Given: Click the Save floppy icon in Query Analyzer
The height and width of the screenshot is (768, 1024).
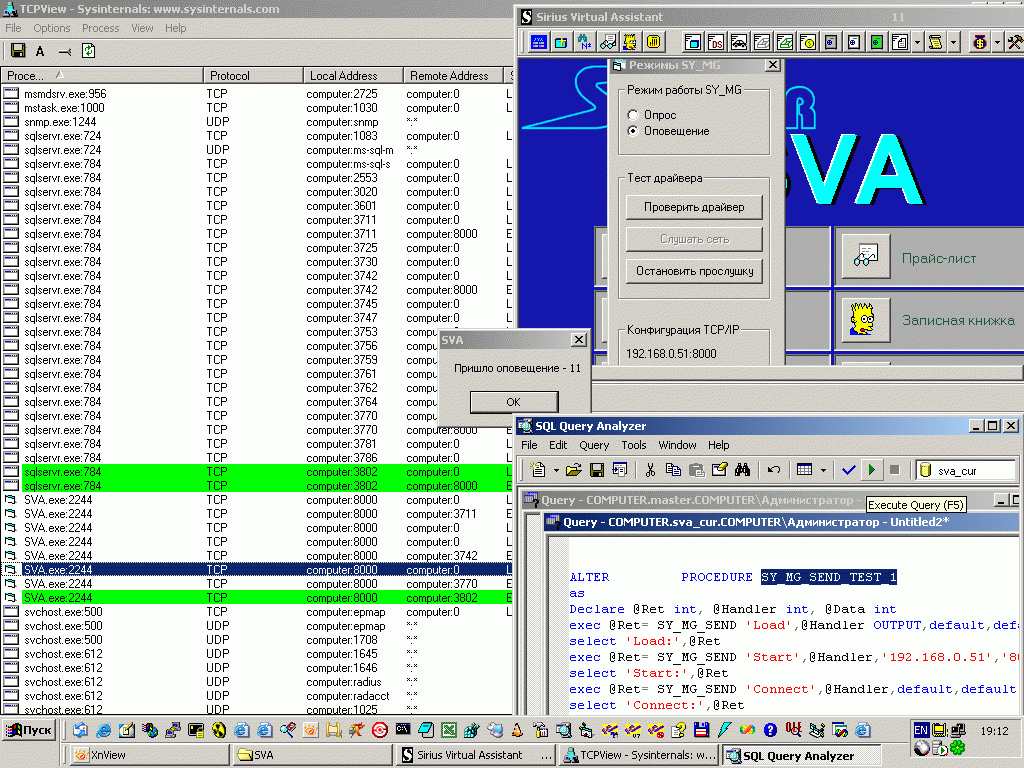Looking at the screenshot, I should [596, 470].
